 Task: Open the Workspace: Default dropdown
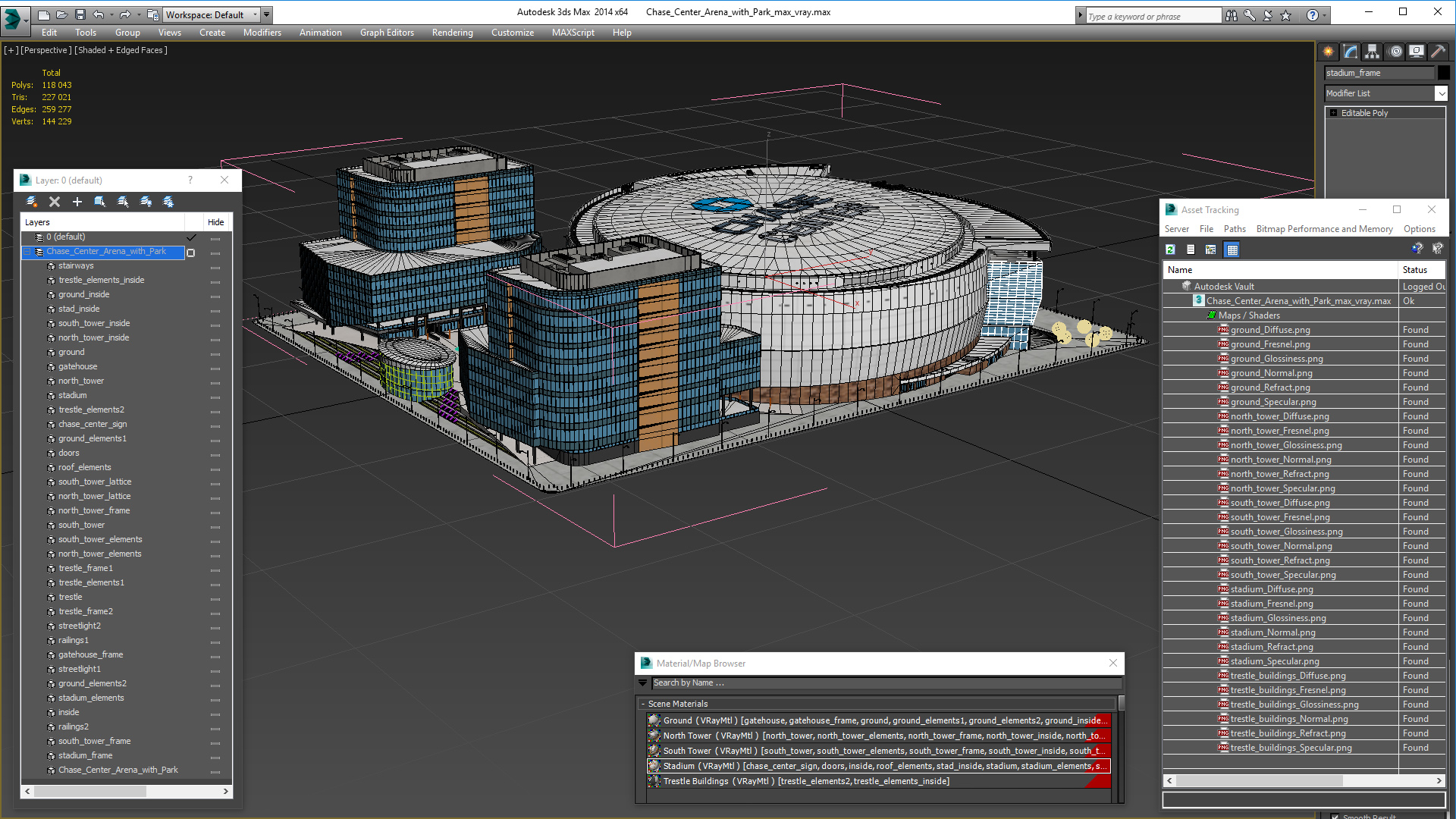211,14
